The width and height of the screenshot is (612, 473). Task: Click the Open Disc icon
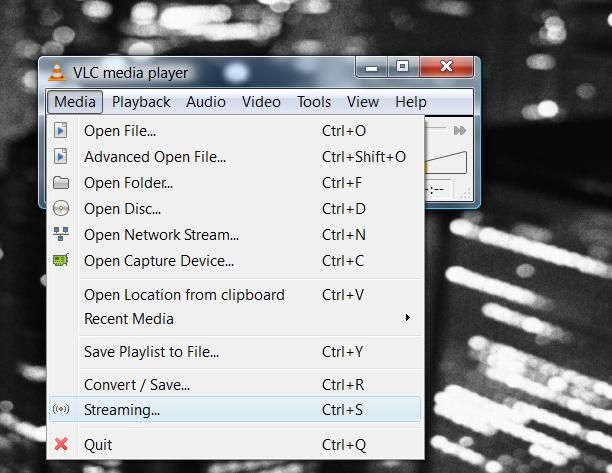61,209
